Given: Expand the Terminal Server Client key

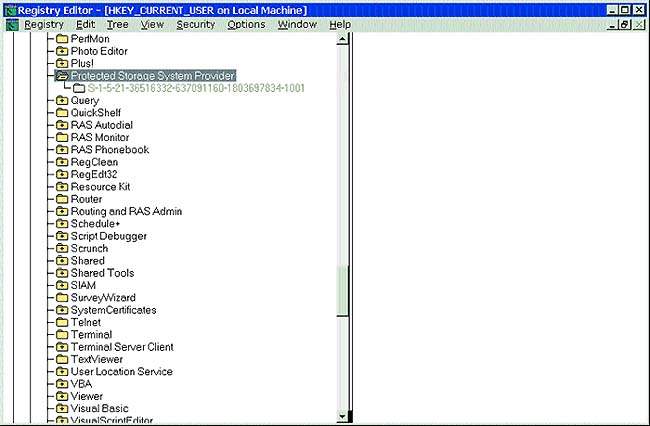Looking at the screenshot, I should 62,347.
